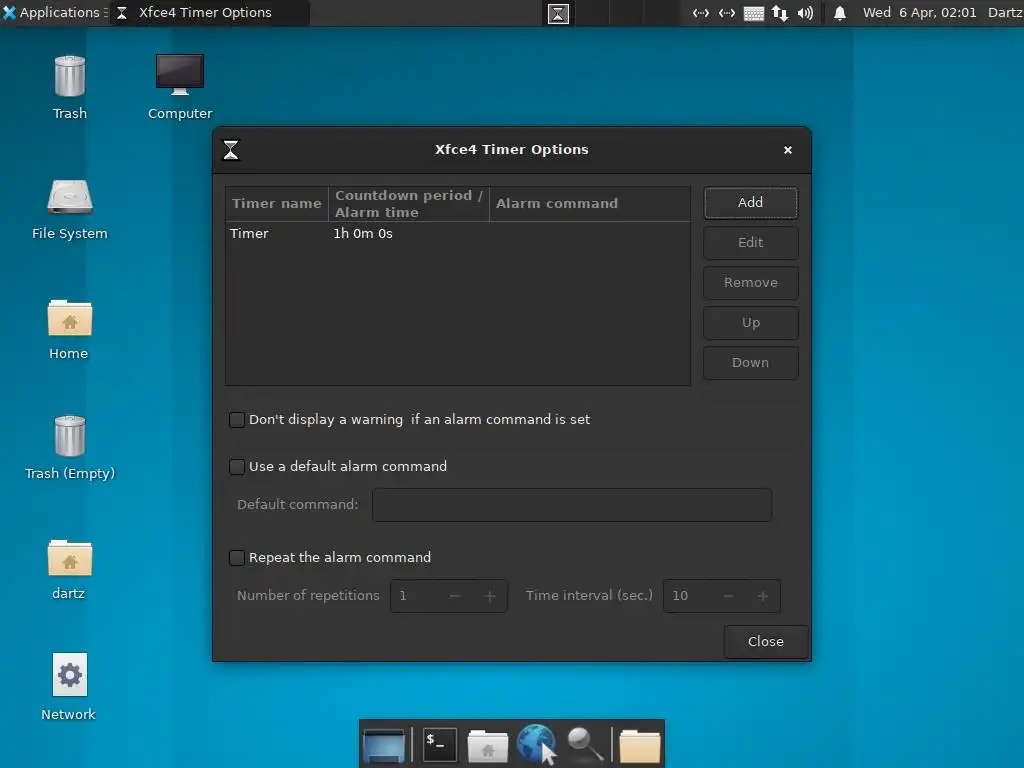Screen dimensions: 1024x768
Task: Decrease number of repetitions with minus
Action: coord(455,596)
